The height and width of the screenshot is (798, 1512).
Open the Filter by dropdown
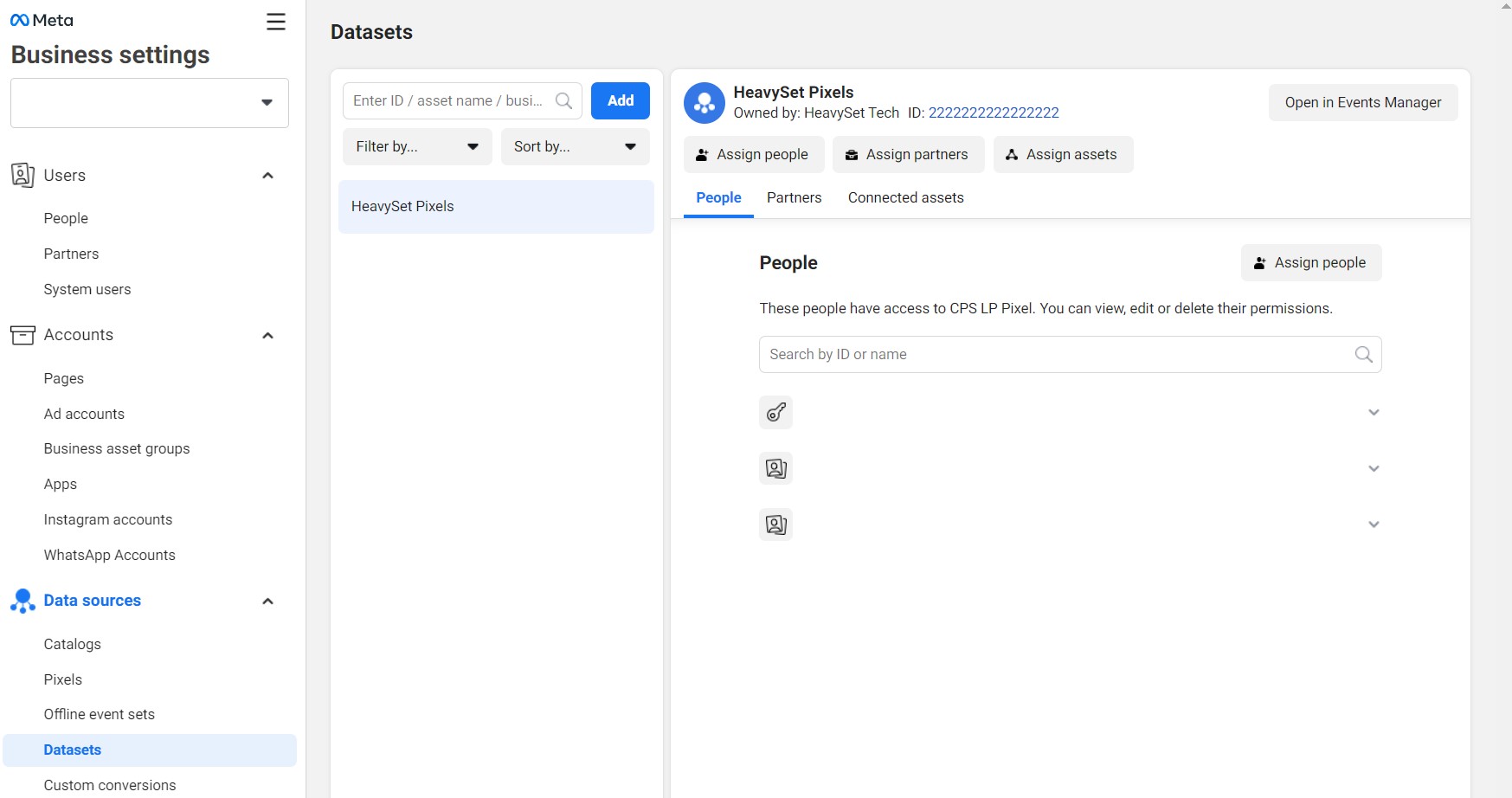pos(418,146)
